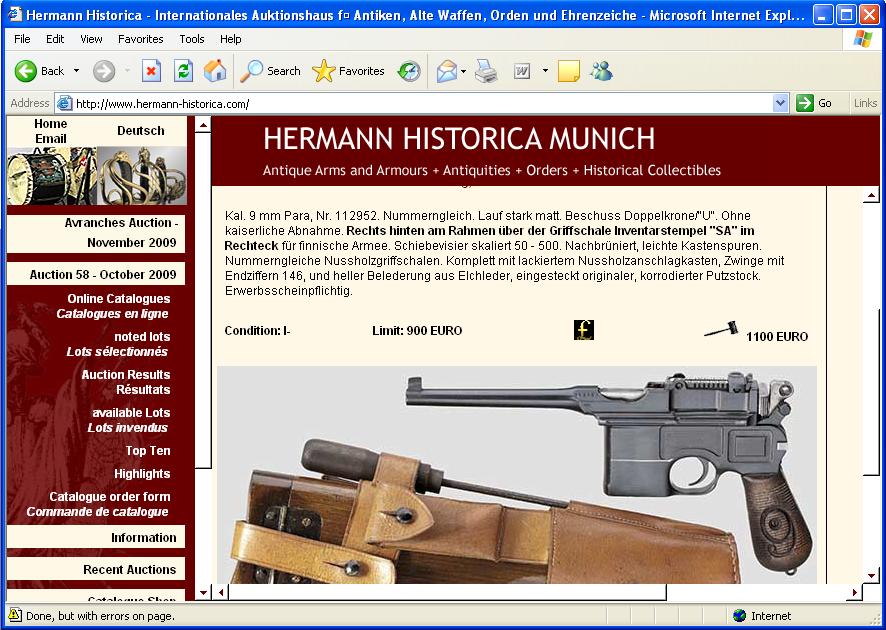Click into the address URL field

[x=423, y=103]
